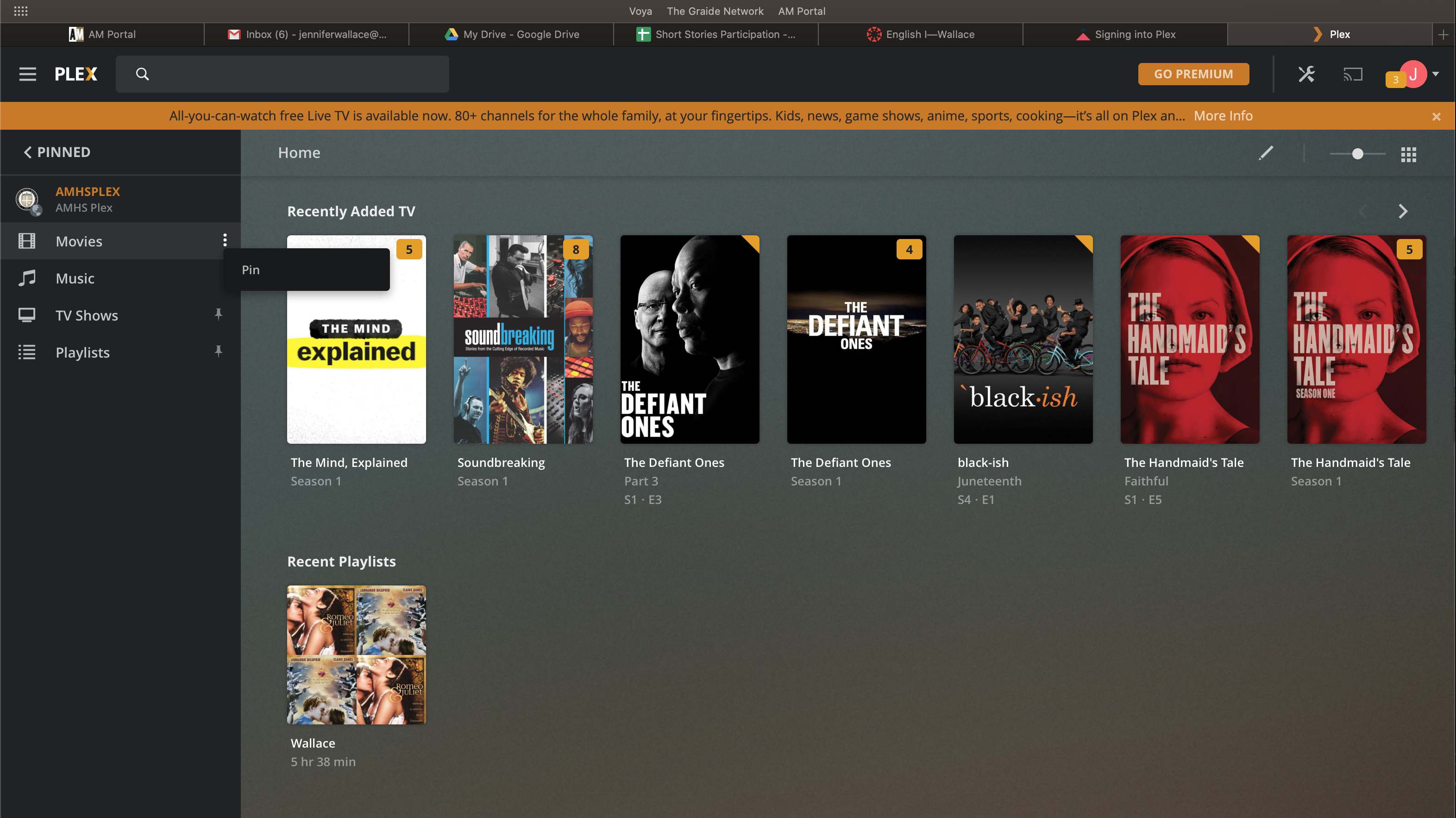The image size is (1456, 818).
Task: Click the Recently Added TV heading
Action: [351, 211]
